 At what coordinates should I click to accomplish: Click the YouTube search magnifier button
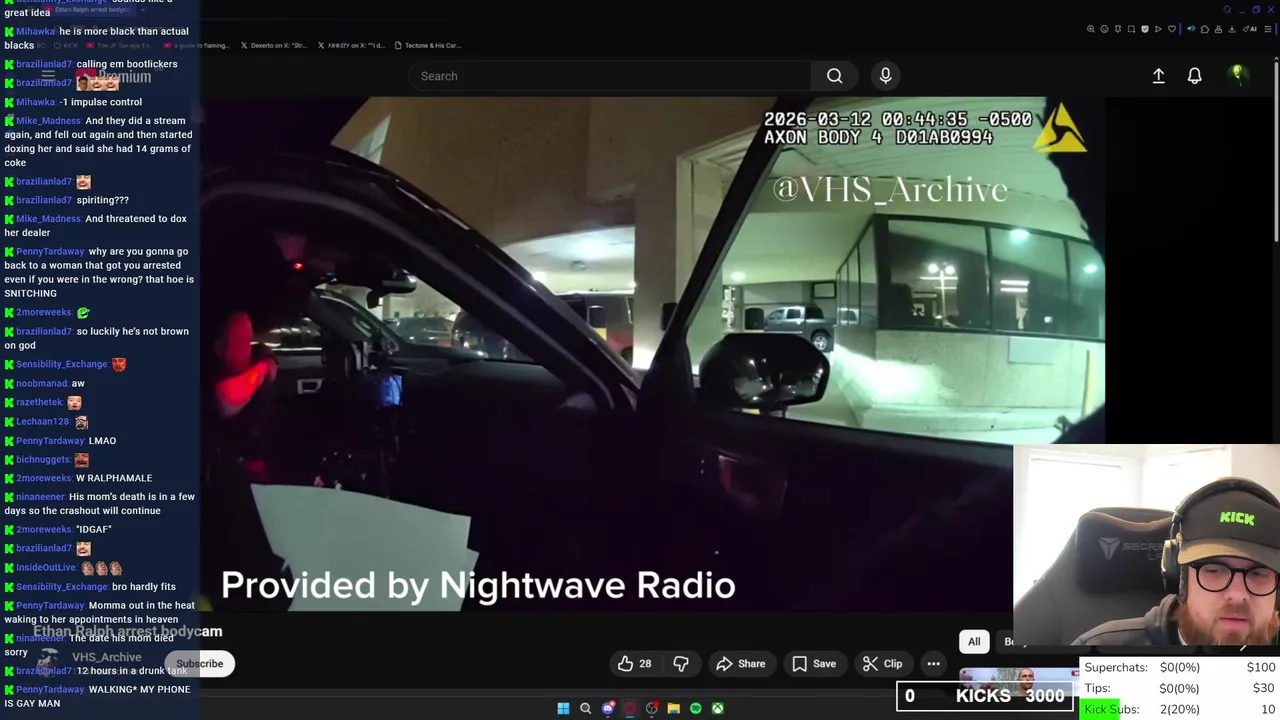(834, 76)
